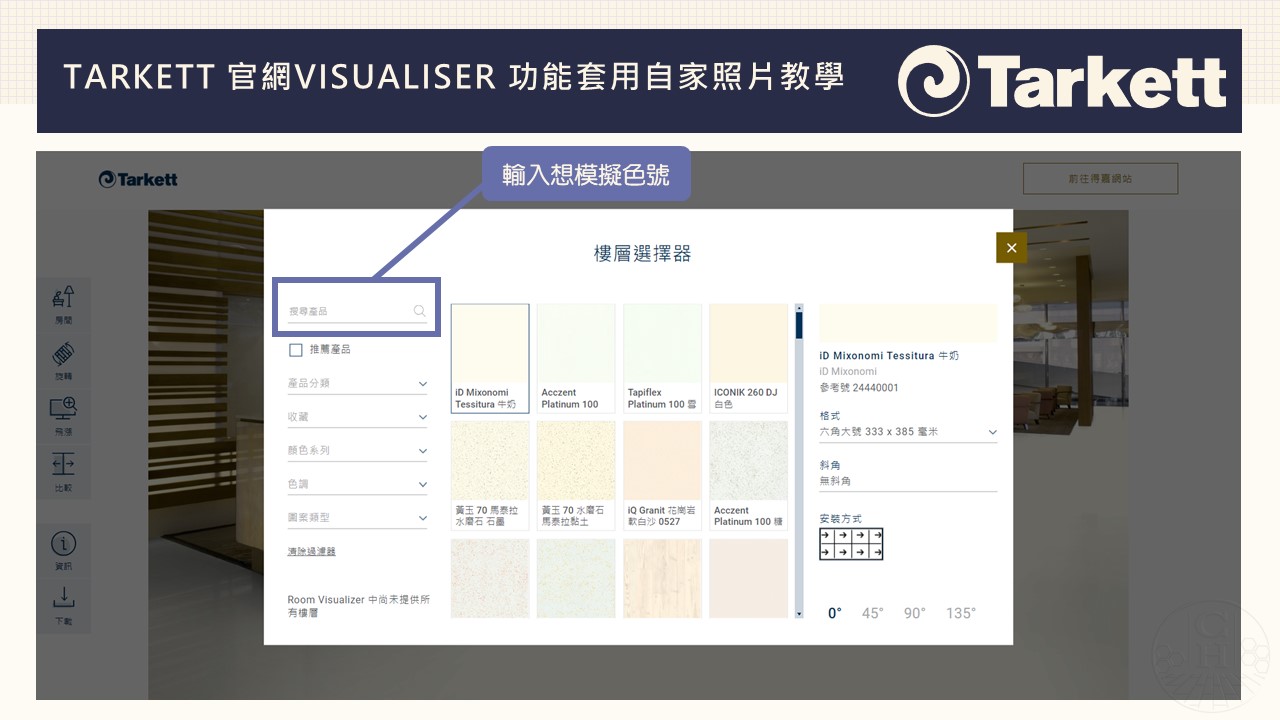The width and height of the screenshot is (1280, 720).
Task: Select the 黃玉 70 馬泰拉 水磨石 石墨 swatch
Action: (490, 475)
